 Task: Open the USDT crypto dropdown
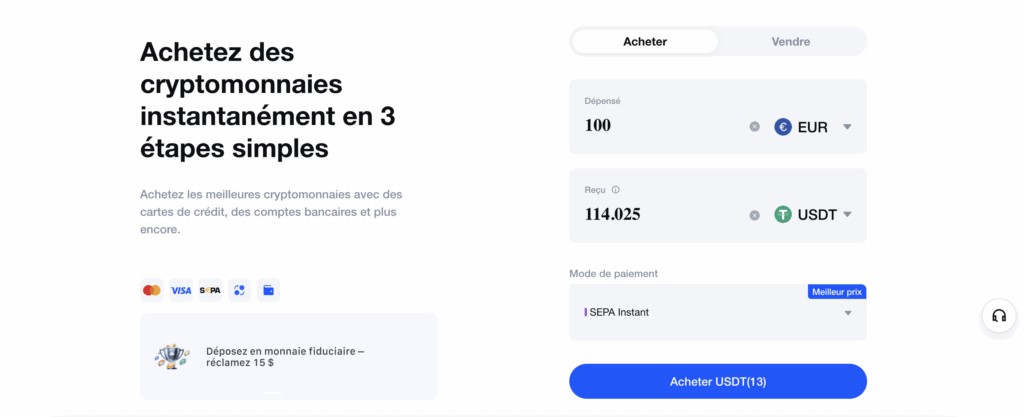click(x=812, y=214)
